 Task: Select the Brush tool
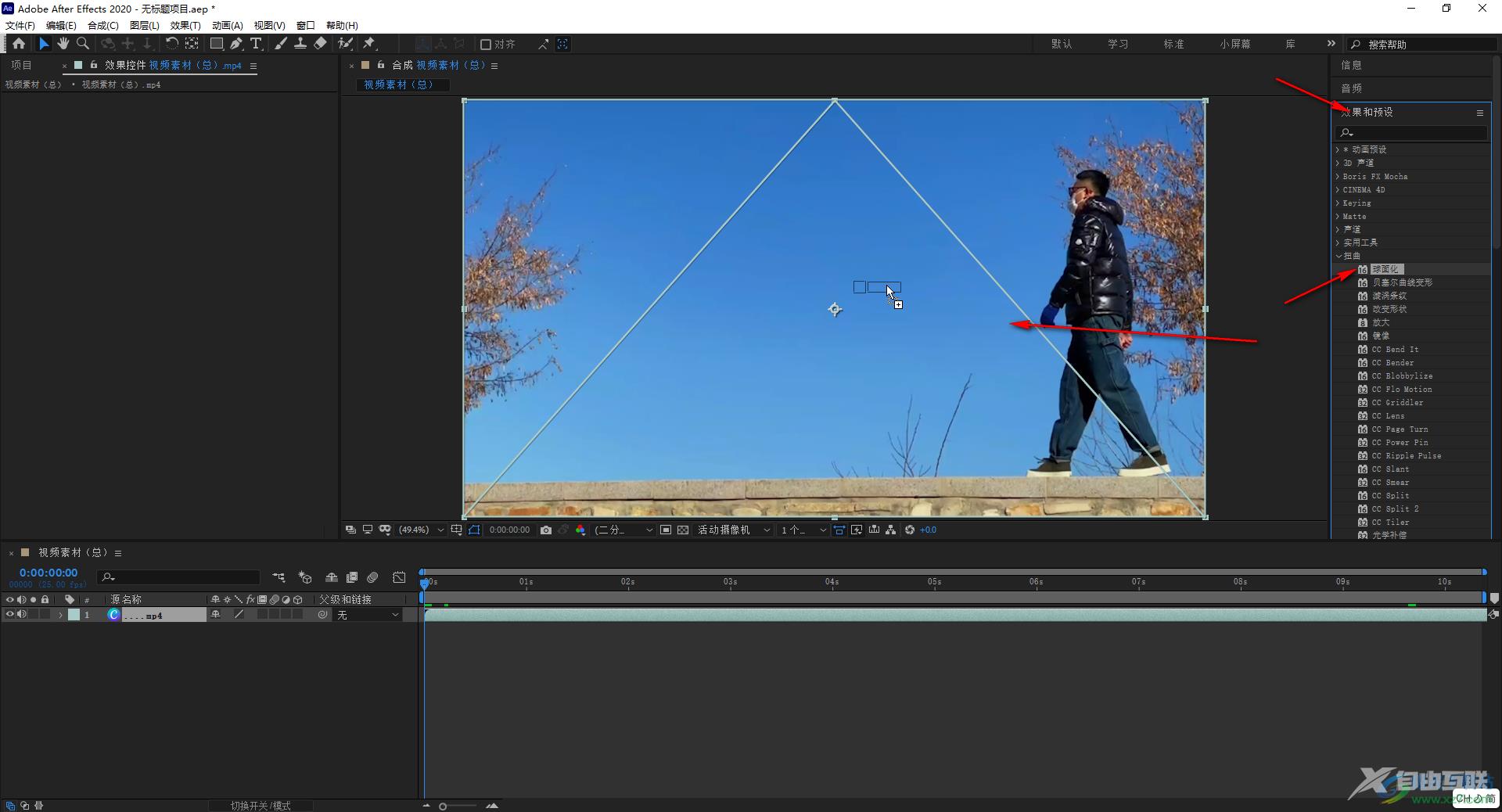280,44
